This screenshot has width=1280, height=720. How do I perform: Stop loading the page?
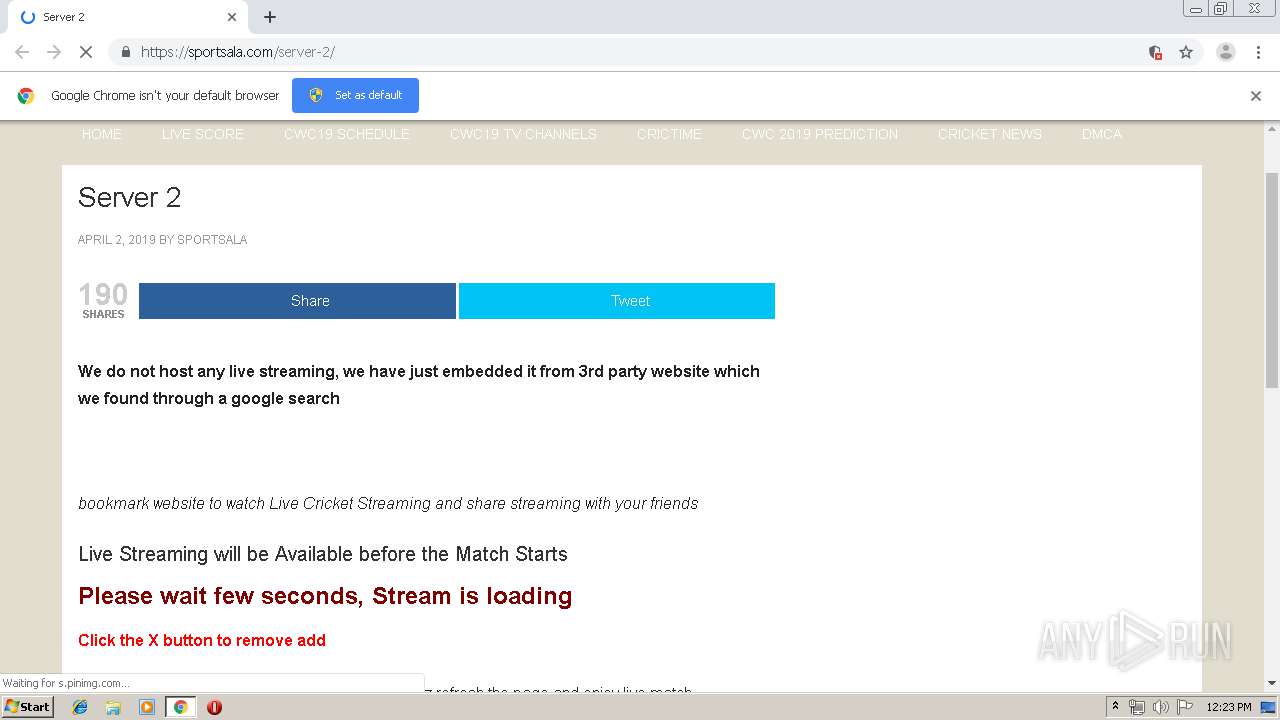coord(86,52)
